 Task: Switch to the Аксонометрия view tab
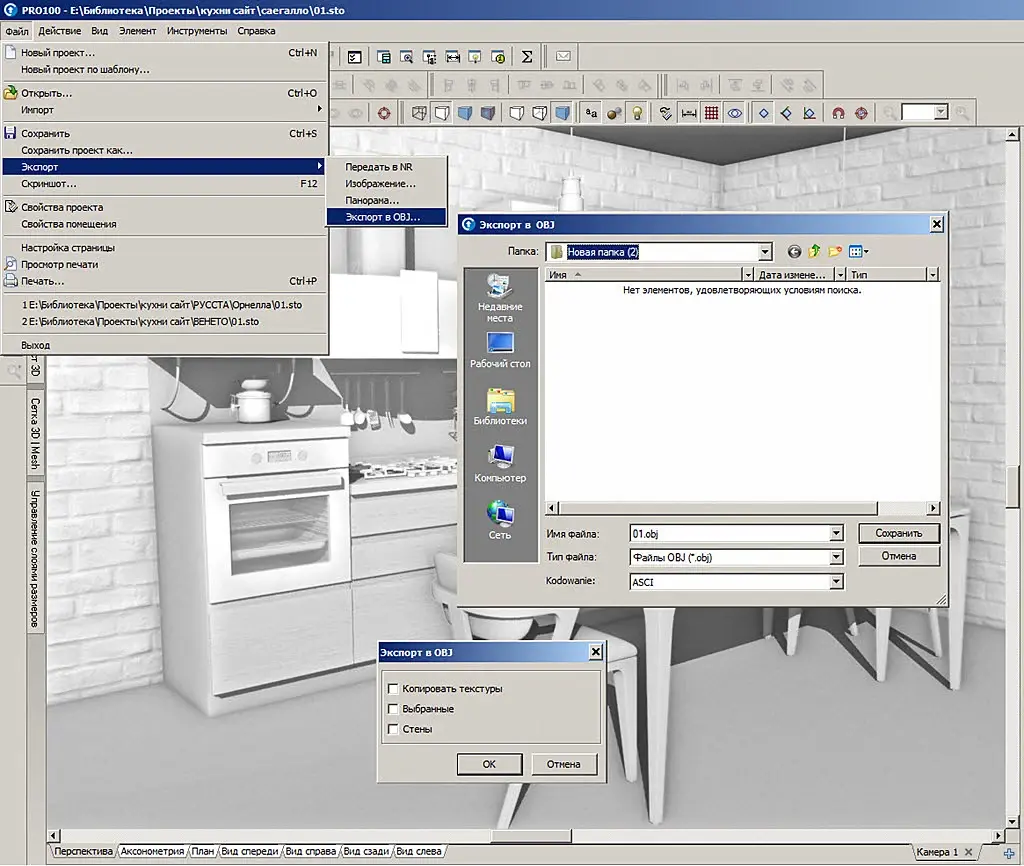(152, 852)
